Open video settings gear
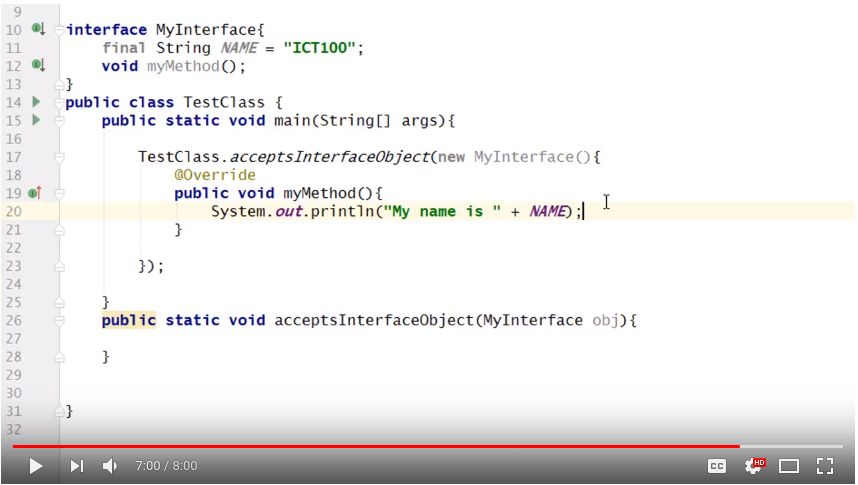The image size is (858, 485). point(754,466)
